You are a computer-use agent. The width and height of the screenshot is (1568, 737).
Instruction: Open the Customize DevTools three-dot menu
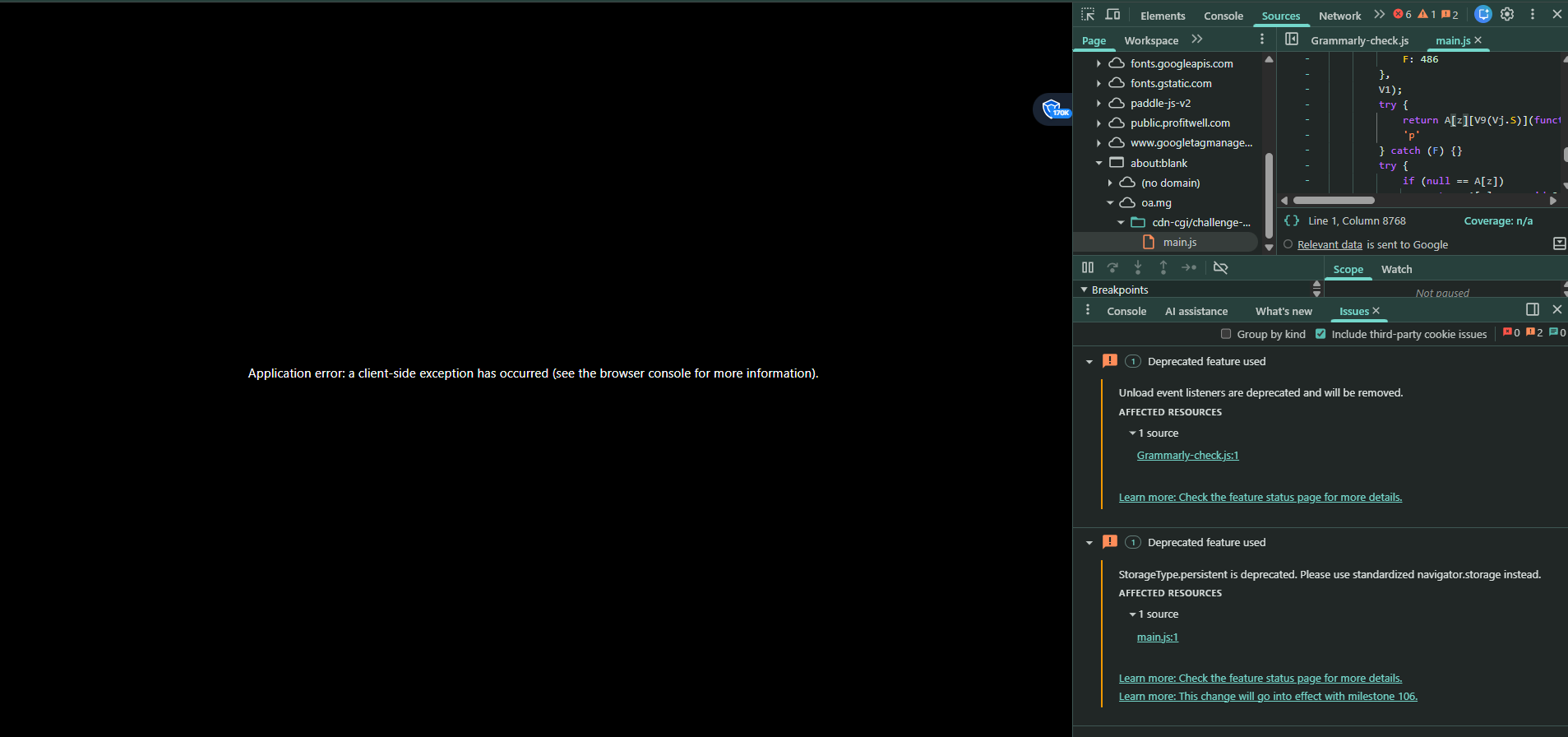pyautogui.click(x=1533, y=14)
